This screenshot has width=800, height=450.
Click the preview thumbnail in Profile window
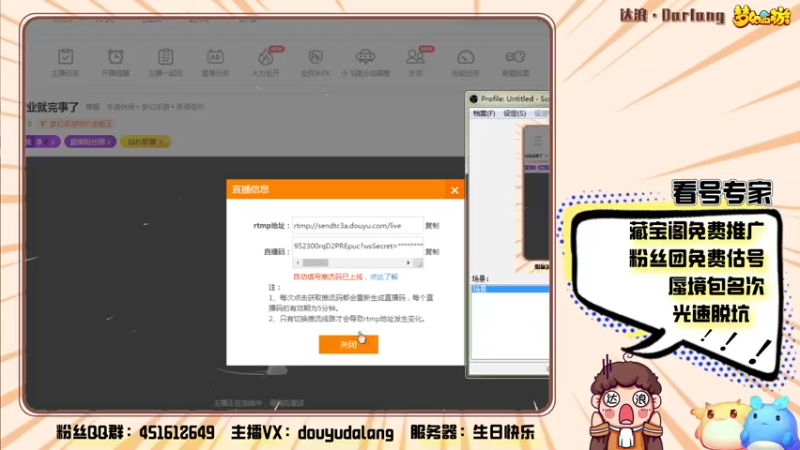pos(536,193)
